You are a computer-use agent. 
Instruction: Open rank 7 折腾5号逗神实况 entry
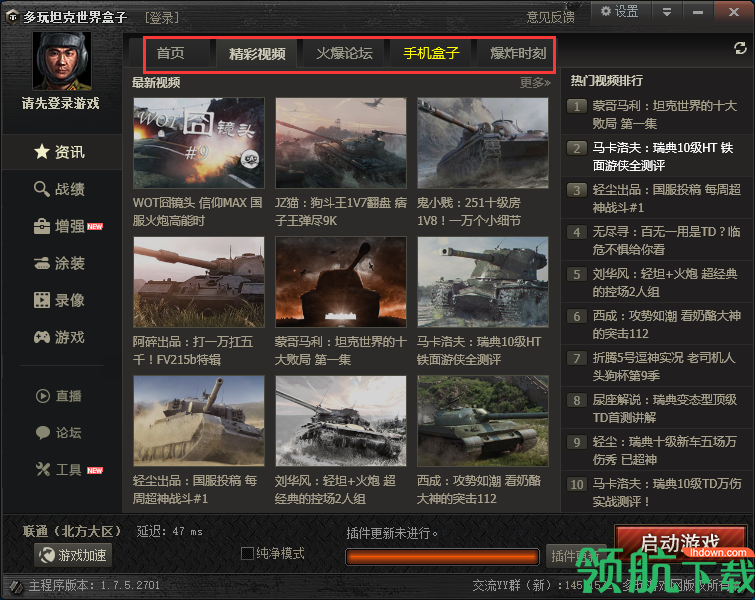tap(656, 366)
